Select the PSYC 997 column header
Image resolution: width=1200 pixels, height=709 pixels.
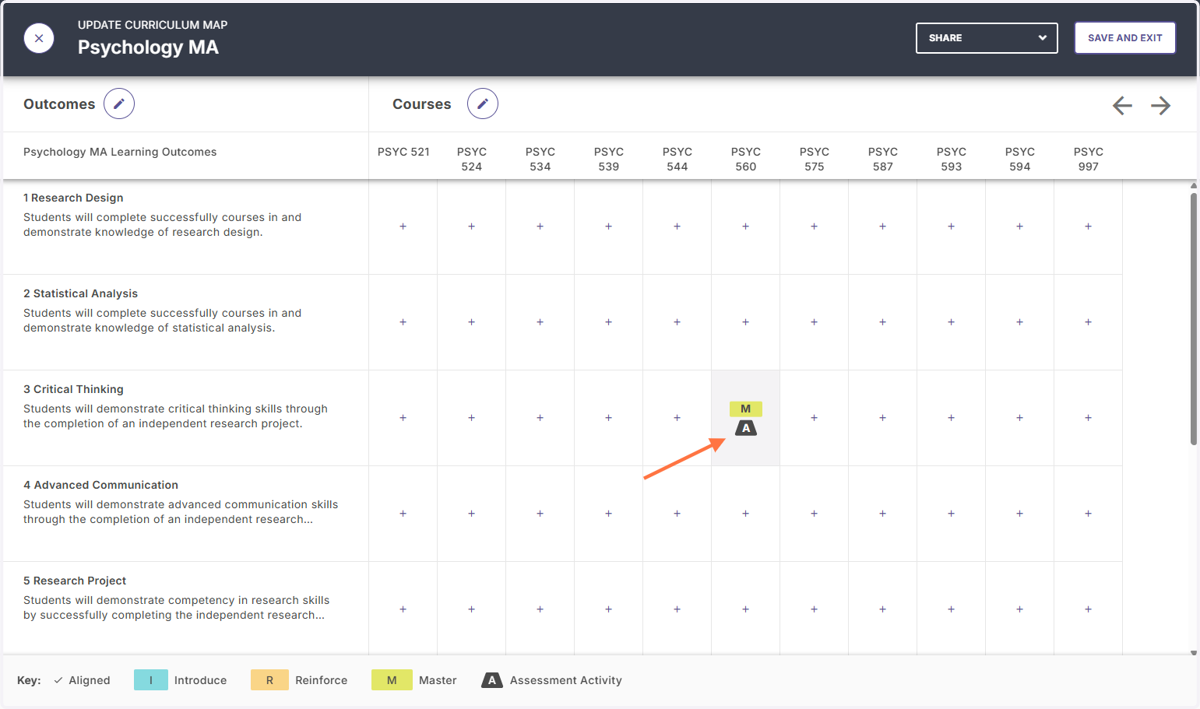pyautogui.click(x=1088, y=159)
